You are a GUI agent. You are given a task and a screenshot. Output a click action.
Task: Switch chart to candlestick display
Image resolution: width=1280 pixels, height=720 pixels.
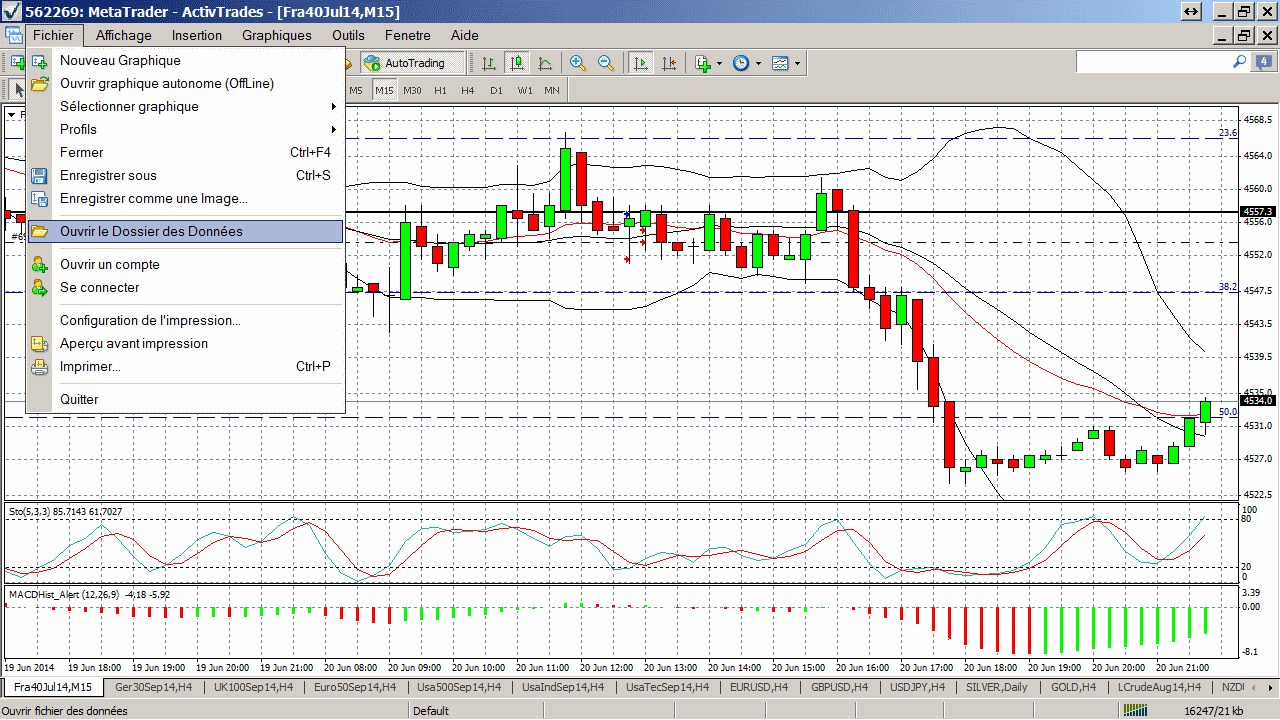tap(517, 63)
